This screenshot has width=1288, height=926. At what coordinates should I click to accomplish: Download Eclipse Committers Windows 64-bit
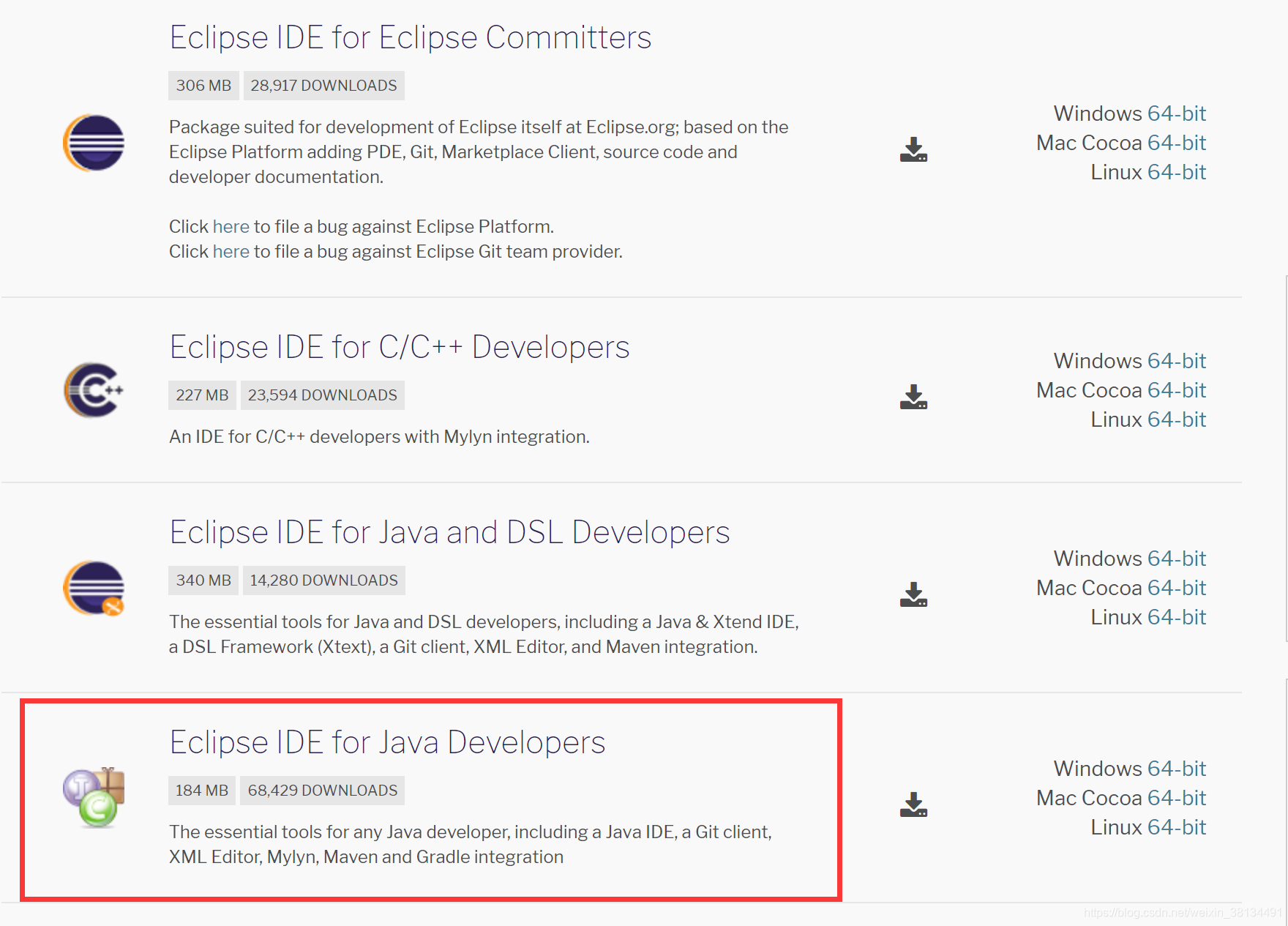point(1177,113)
